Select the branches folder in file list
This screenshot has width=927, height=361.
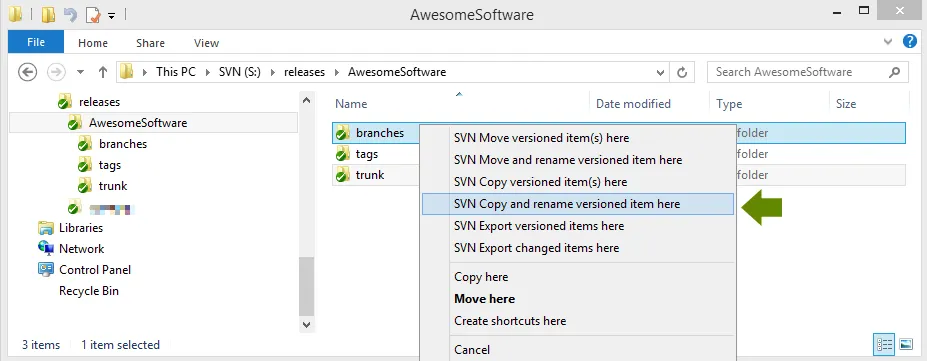[380, 133]
